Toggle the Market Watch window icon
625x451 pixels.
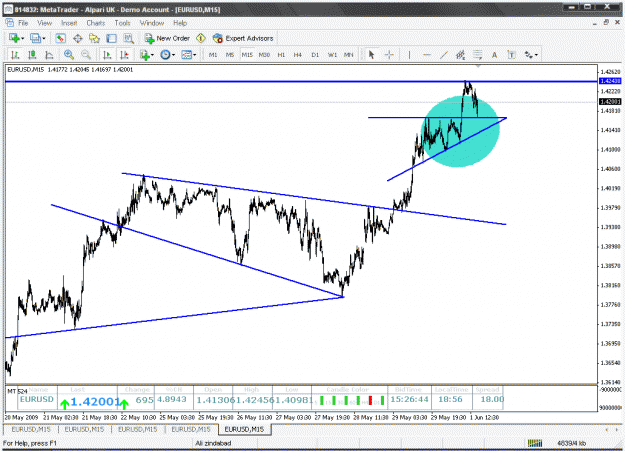pyautogui.click(x=61, y=38)
